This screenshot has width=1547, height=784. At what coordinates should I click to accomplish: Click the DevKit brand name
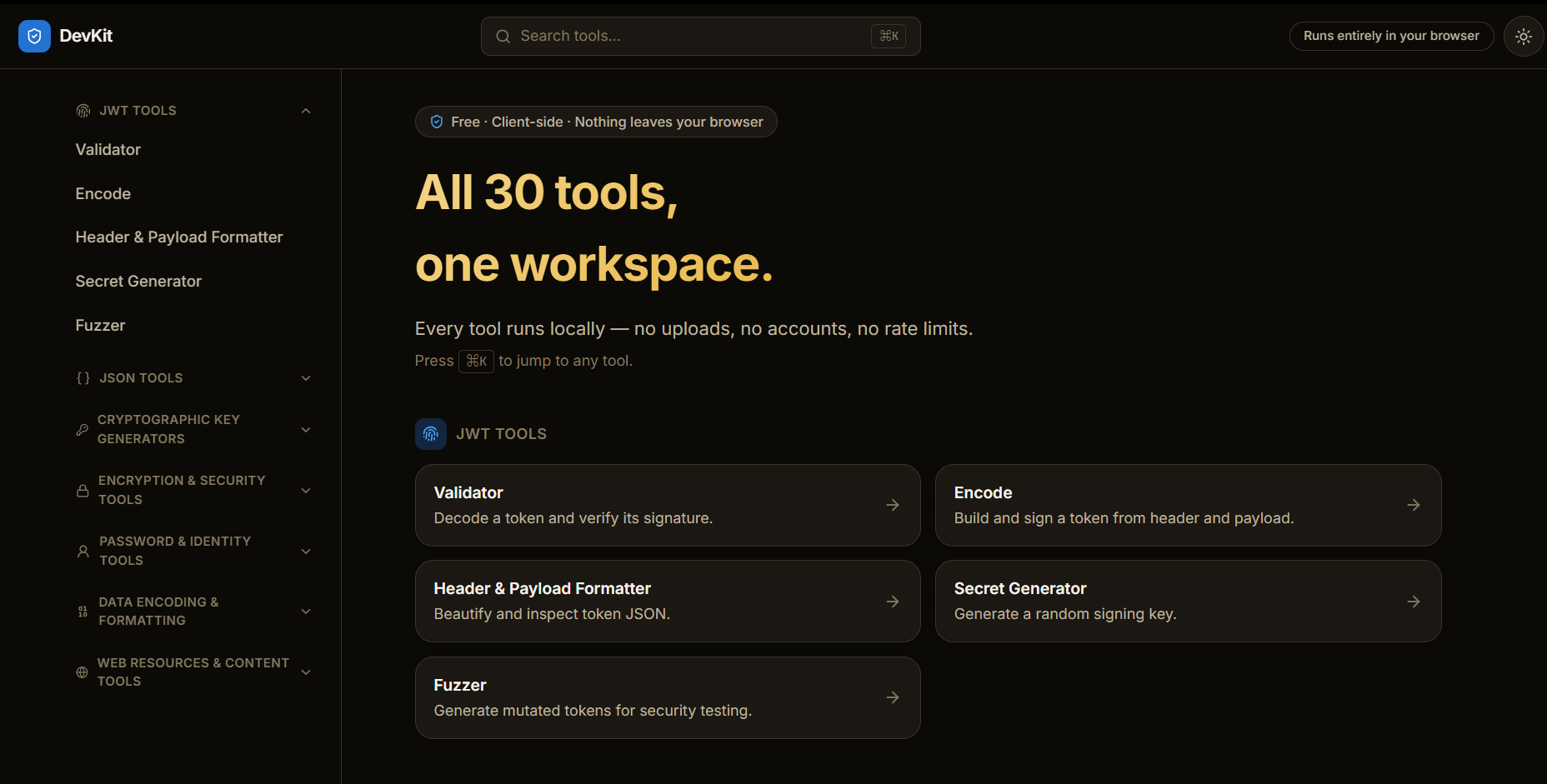(x=86, y=36)
